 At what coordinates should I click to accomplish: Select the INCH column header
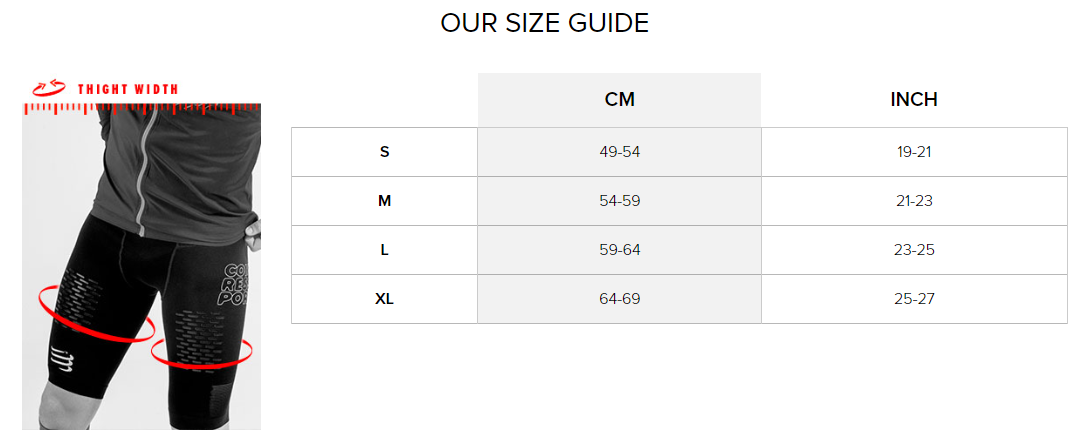tap(914, 100)
